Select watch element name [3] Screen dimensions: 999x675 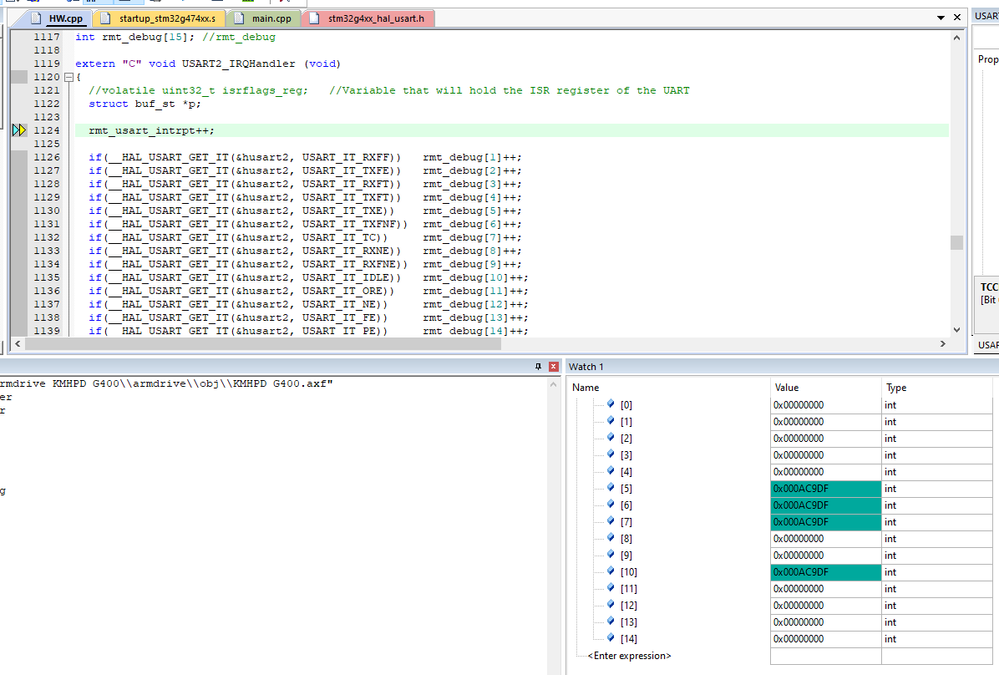(626, 455)
